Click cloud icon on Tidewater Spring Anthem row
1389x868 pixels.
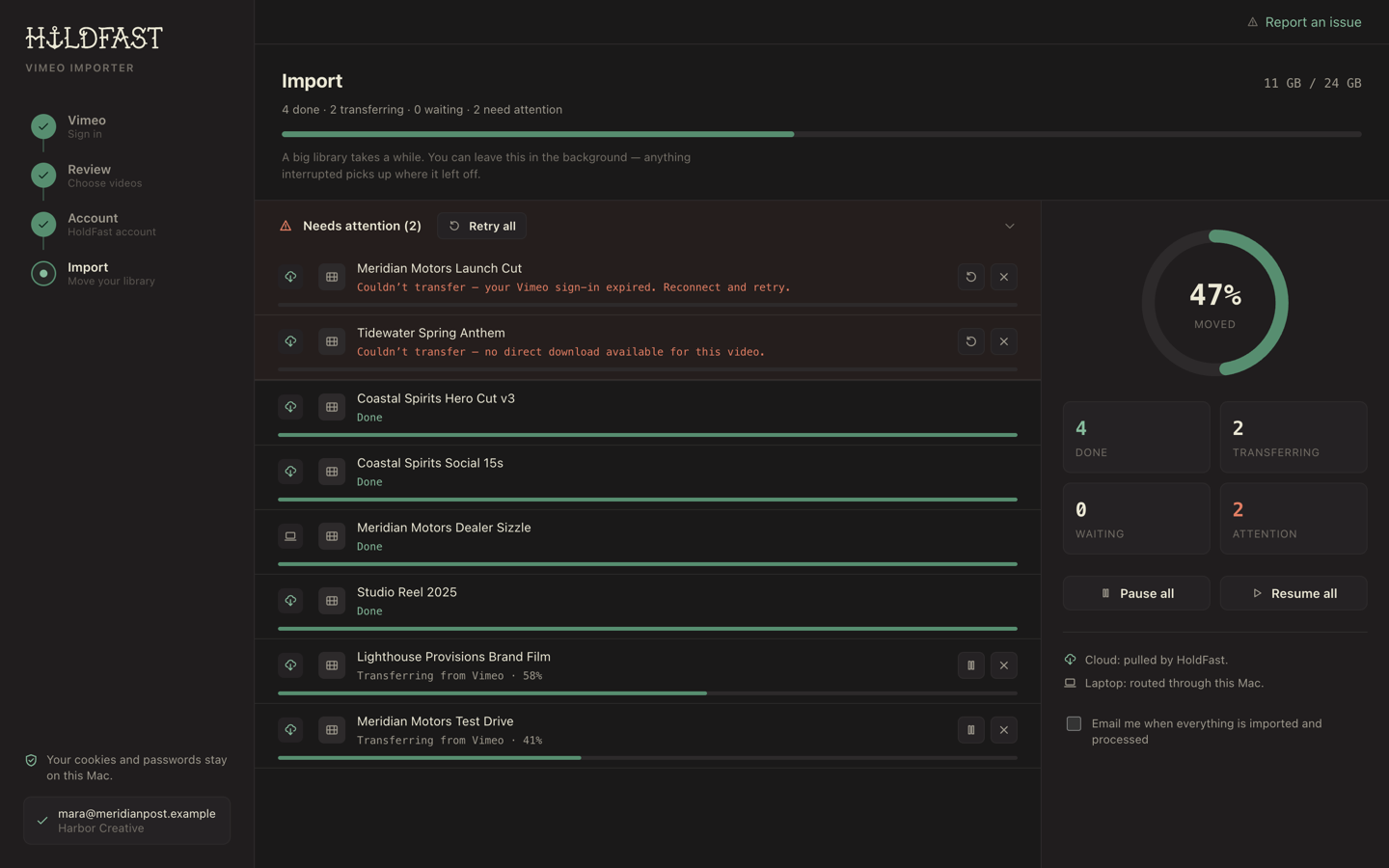click(x=290, y=341)
